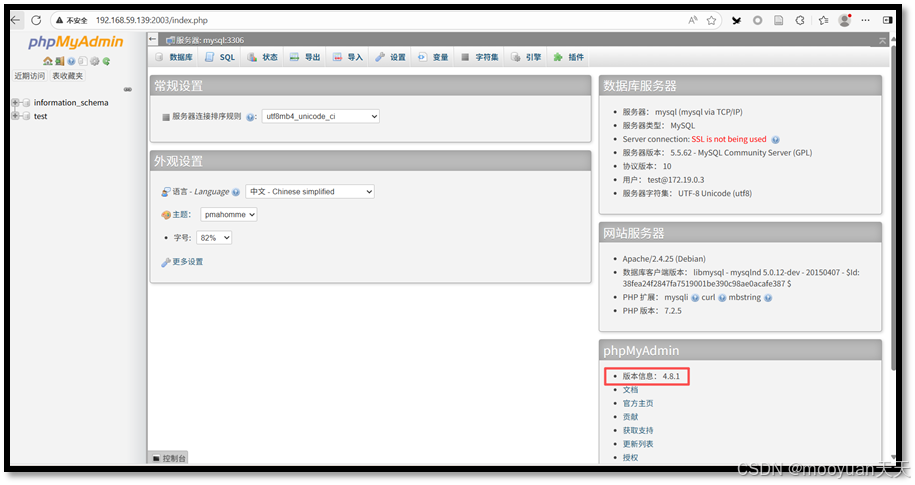This screenshot has height=485, width=915.
Task: Open the 贡献 link
Action: 630,417
